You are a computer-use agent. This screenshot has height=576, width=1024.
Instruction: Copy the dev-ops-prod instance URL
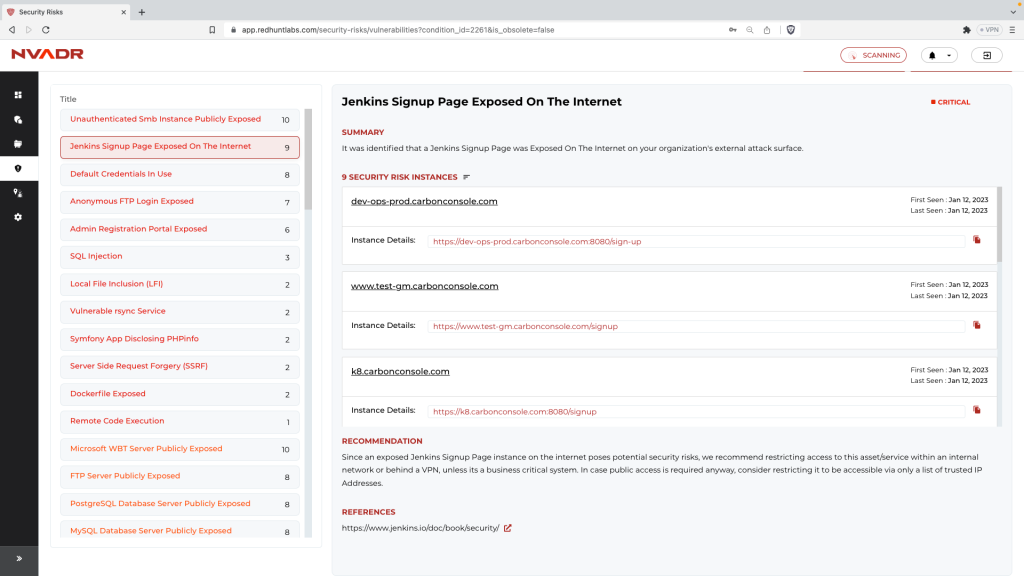[977, 240]
